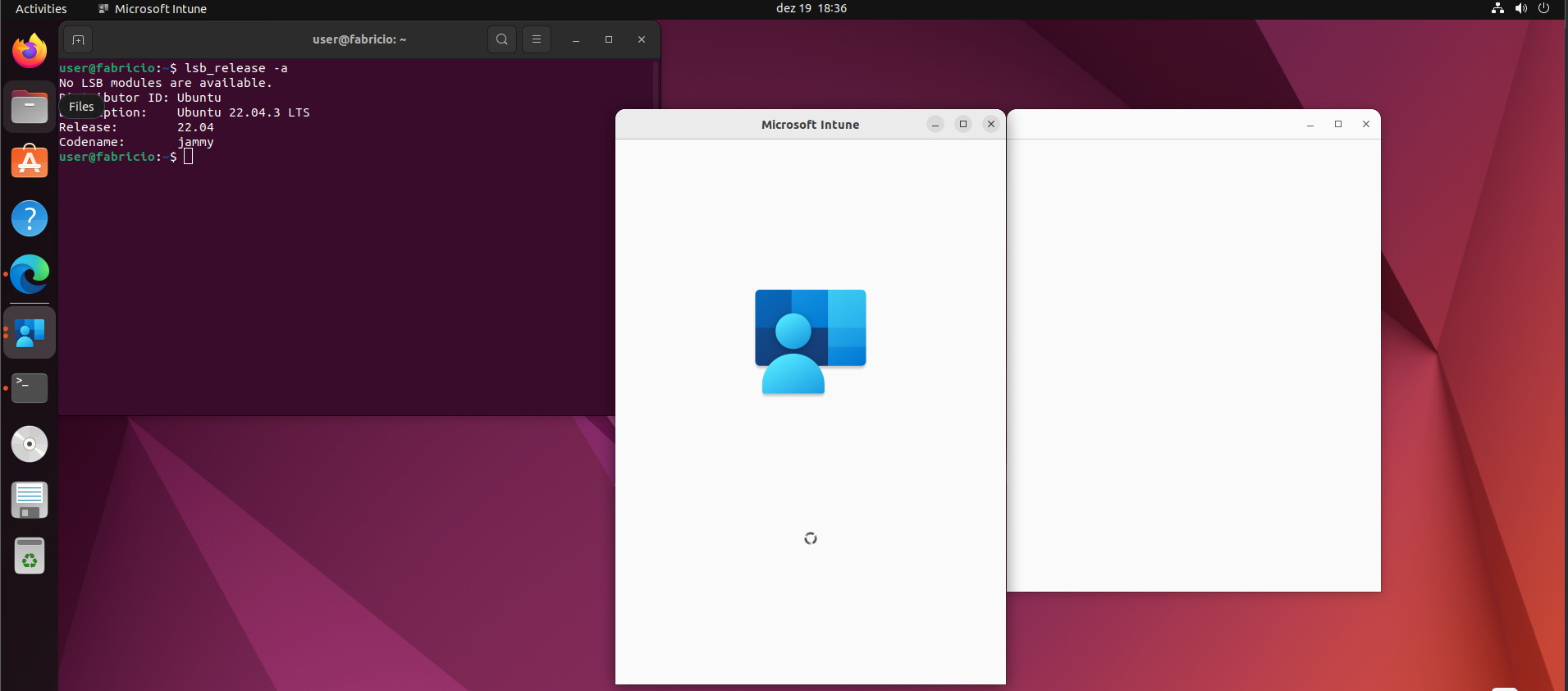Image resolution: width=1568 pixels, height=691 pixels.
Task: Open the Microsoft Intune app menu in top bar
Action: [x=153, y=8]
